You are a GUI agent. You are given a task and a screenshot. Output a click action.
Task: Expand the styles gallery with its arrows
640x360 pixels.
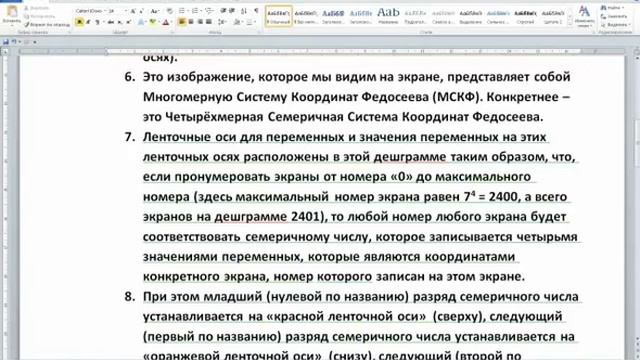point(570,23)
